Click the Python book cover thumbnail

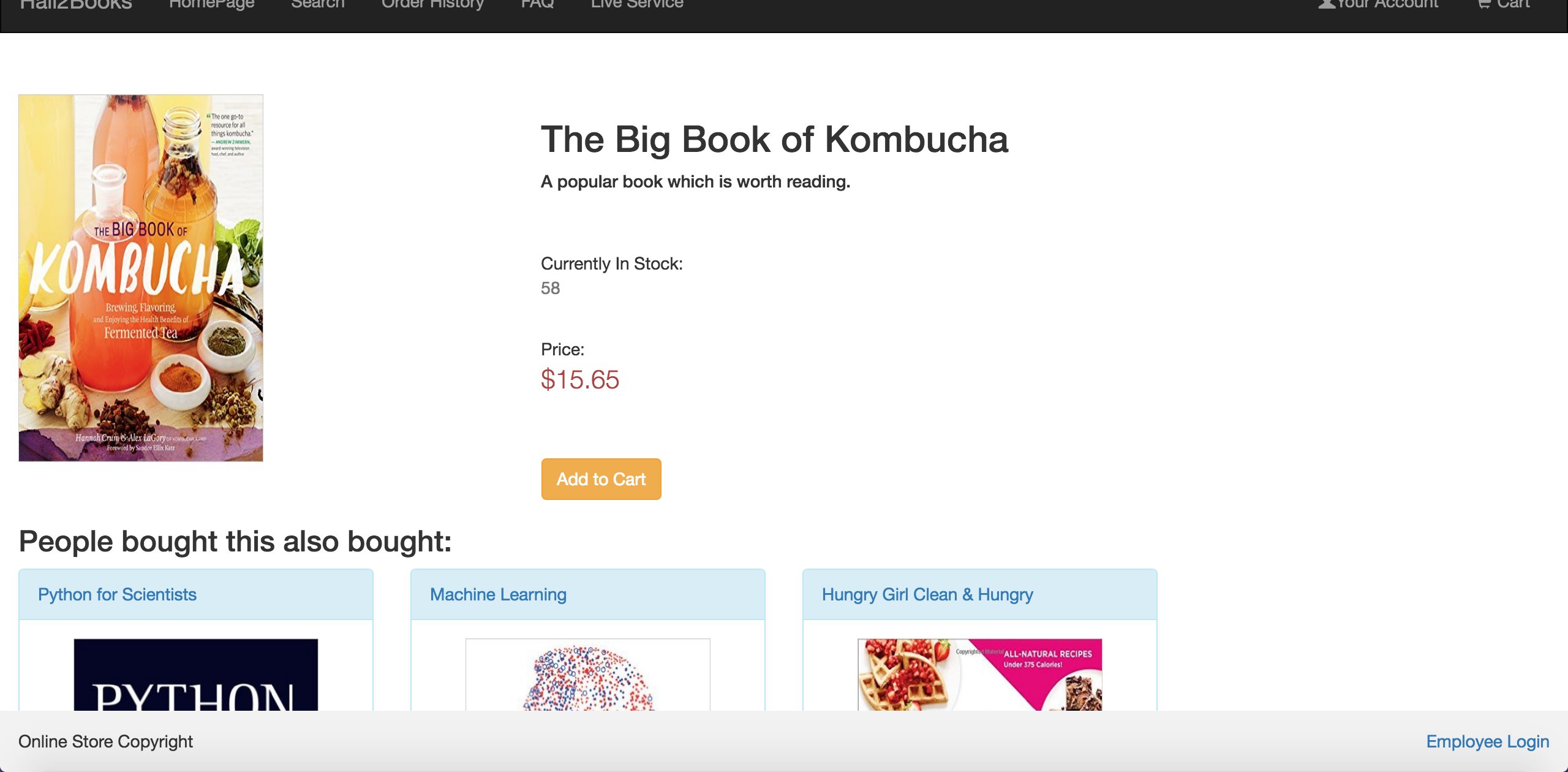(196, 675)
